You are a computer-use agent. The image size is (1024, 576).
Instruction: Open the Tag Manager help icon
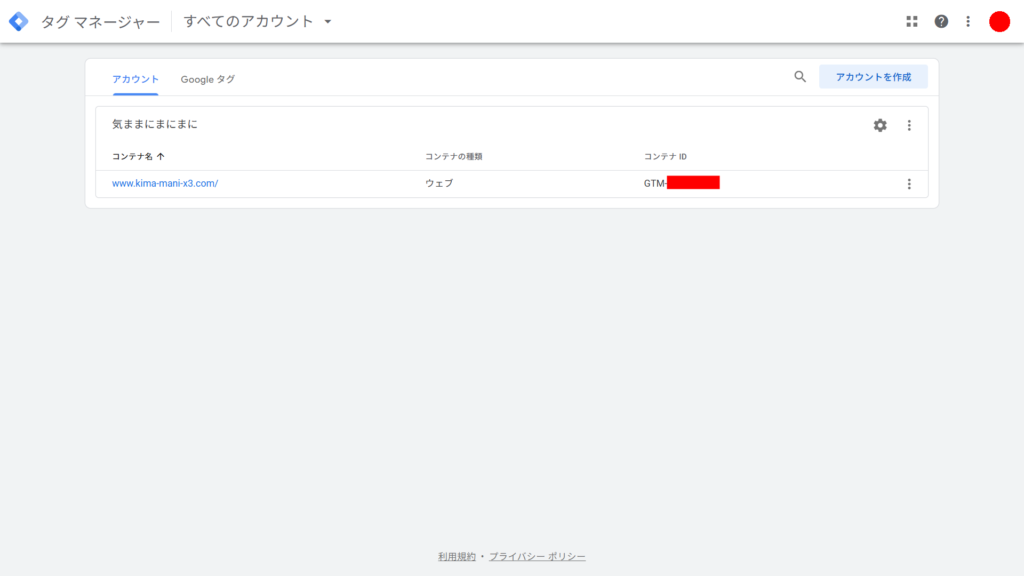[x=941, y=20]
